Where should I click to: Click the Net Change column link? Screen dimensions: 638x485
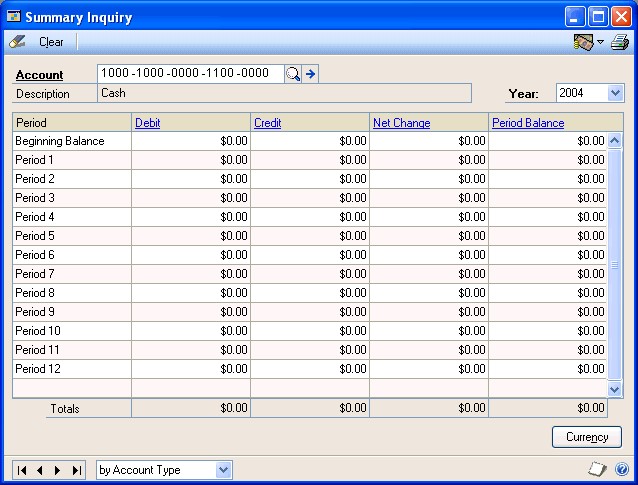pyautogui.click(x=402, y=123)
